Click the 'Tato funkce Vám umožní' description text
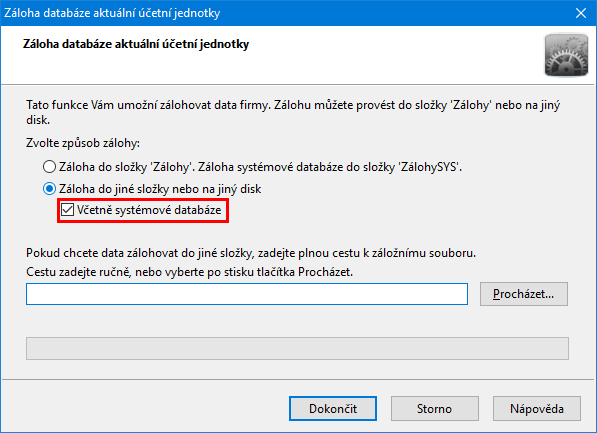This screenshot has height=433, width=597. (293, 112)
